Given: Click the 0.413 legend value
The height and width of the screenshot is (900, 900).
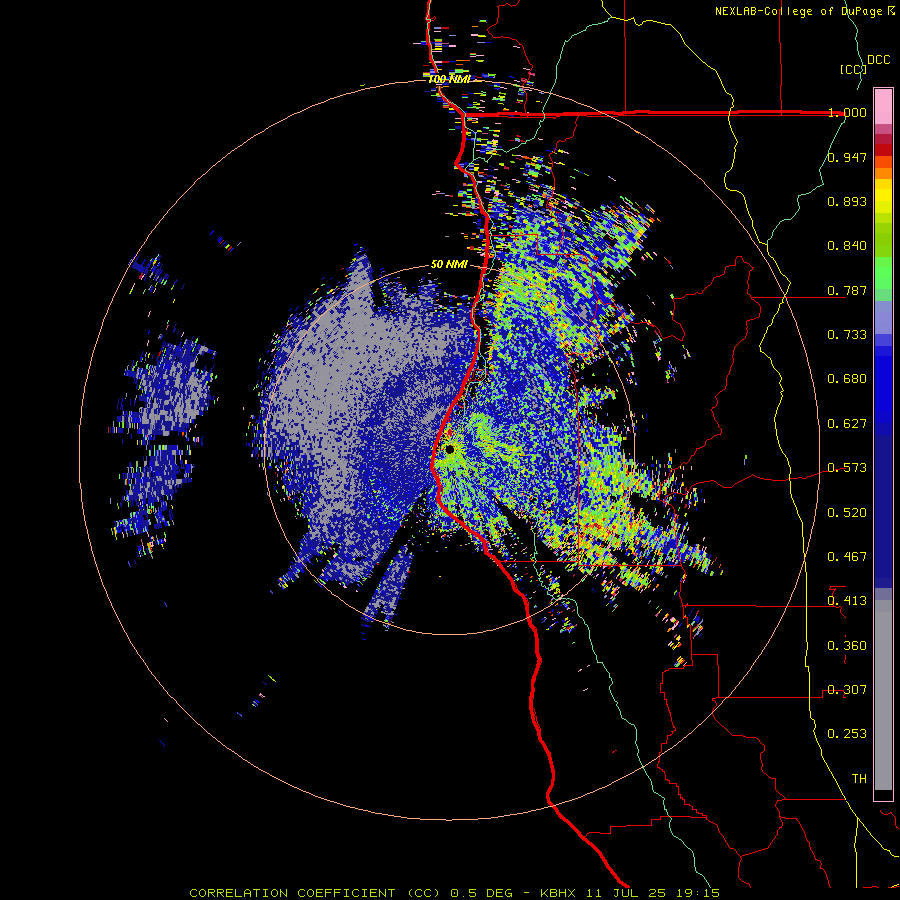Looking at the screenshot, I should click(x=847, y=601).
